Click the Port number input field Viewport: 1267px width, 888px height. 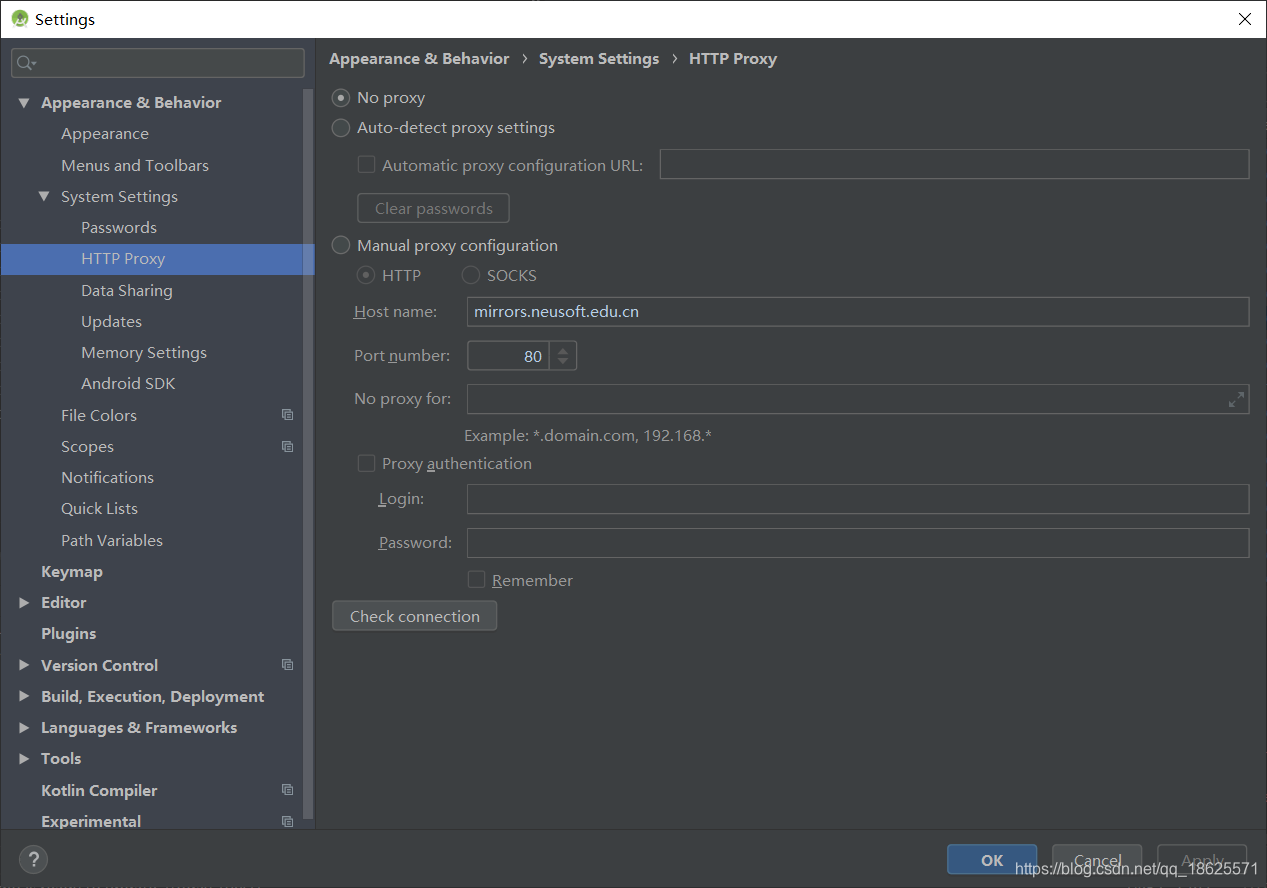pyautogui.click(x=508, y=356)
